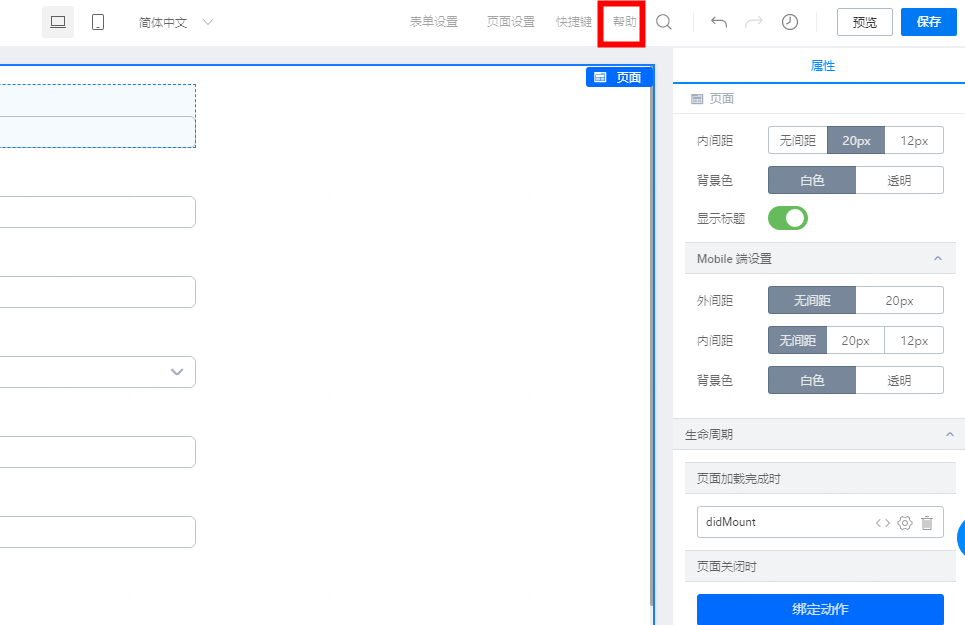Switch to mobile device preview icon

98,22
